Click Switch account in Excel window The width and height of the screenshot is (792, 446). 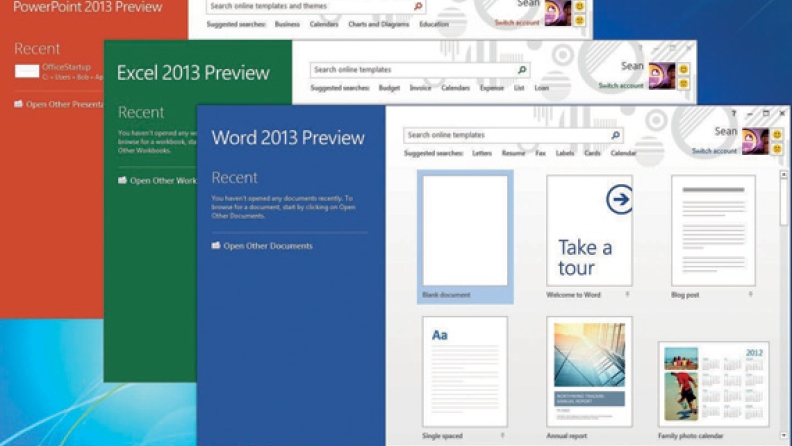click(x=621, y=86)
